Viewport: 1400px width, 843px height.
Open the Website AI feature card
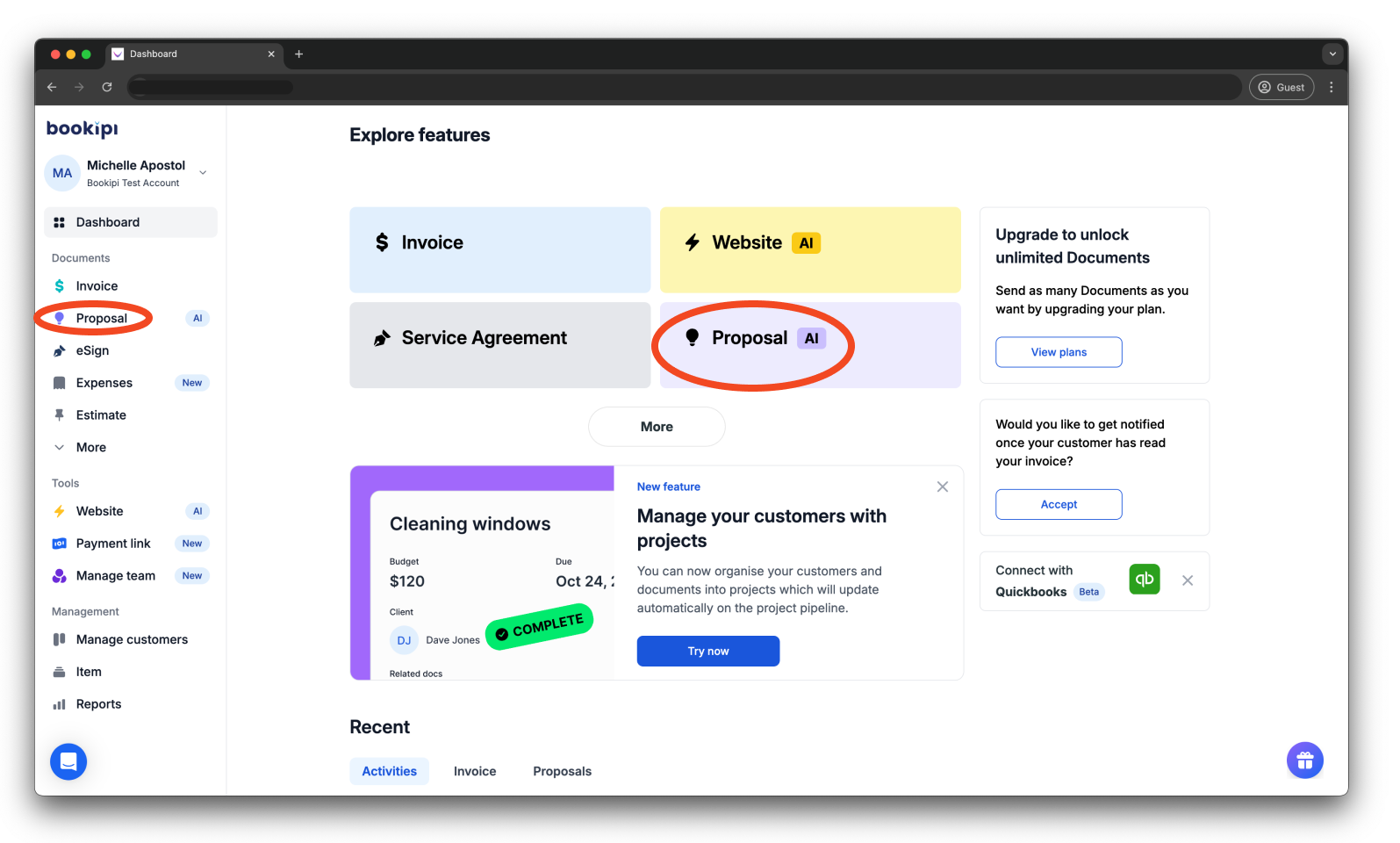coord(810,249)
